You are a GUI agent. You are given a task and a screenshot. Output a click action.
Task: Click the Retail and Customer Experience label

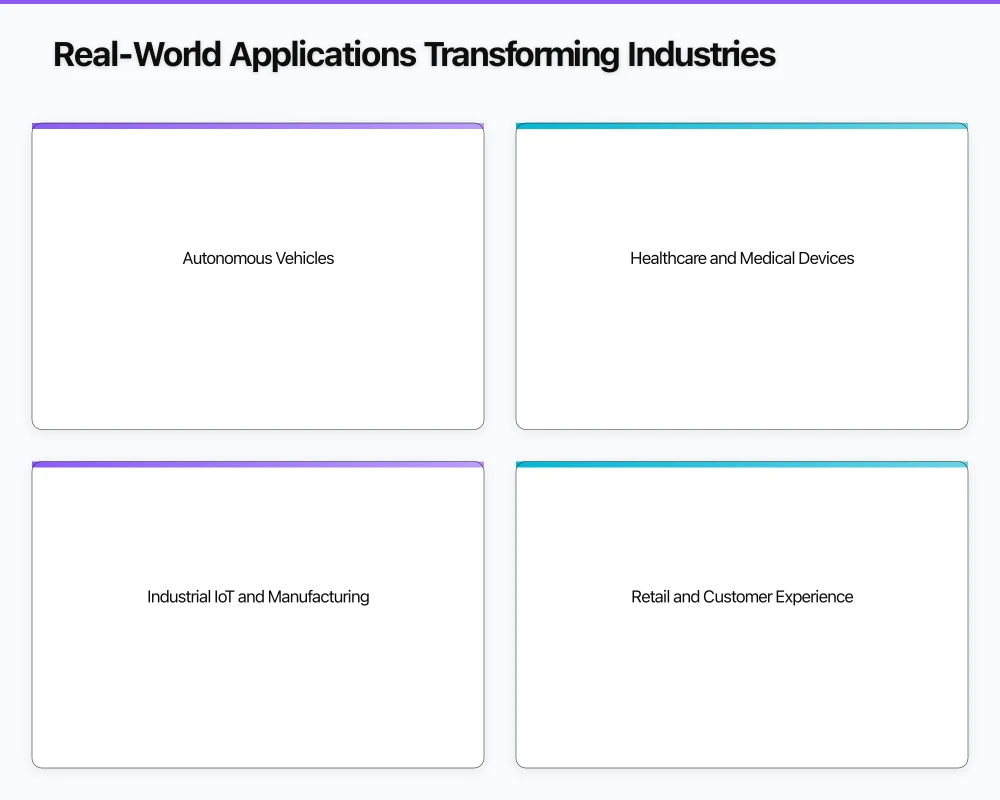point(741,597)
